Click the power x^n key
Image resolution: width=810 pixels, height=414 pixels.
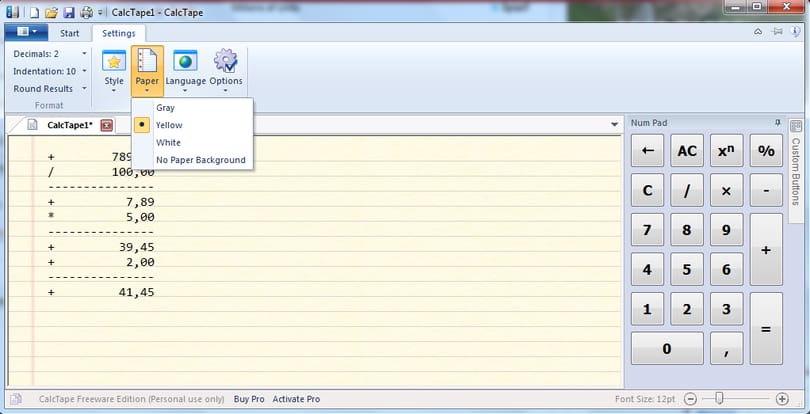point(726,150)
